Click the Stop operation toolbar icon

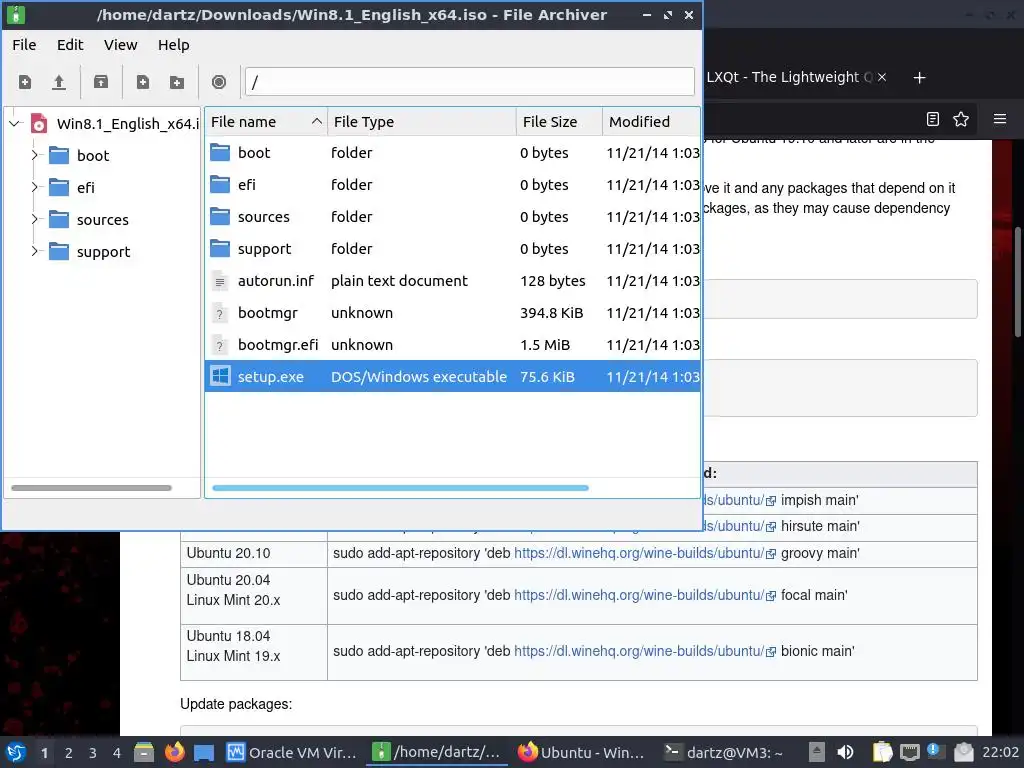[x=219, y=82]
